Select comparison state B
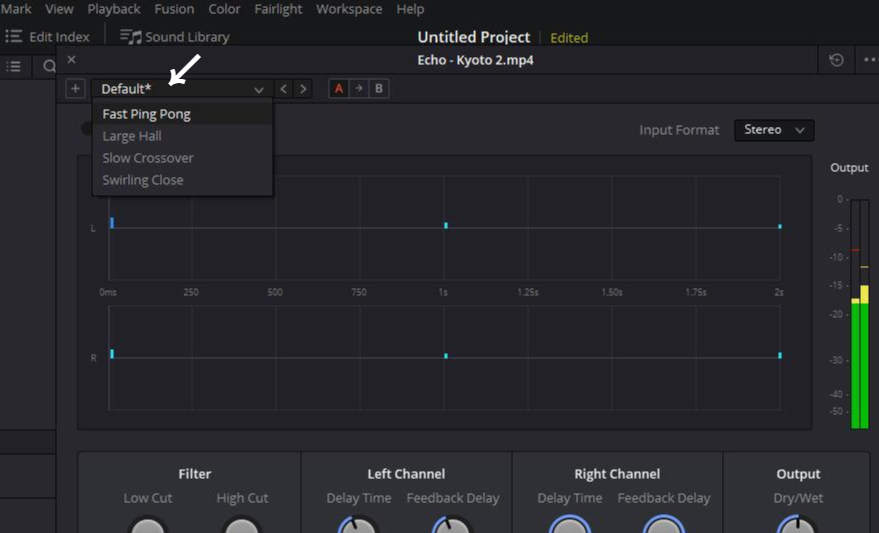The height and width of the screenshot is (533, 879). (379, 89)
